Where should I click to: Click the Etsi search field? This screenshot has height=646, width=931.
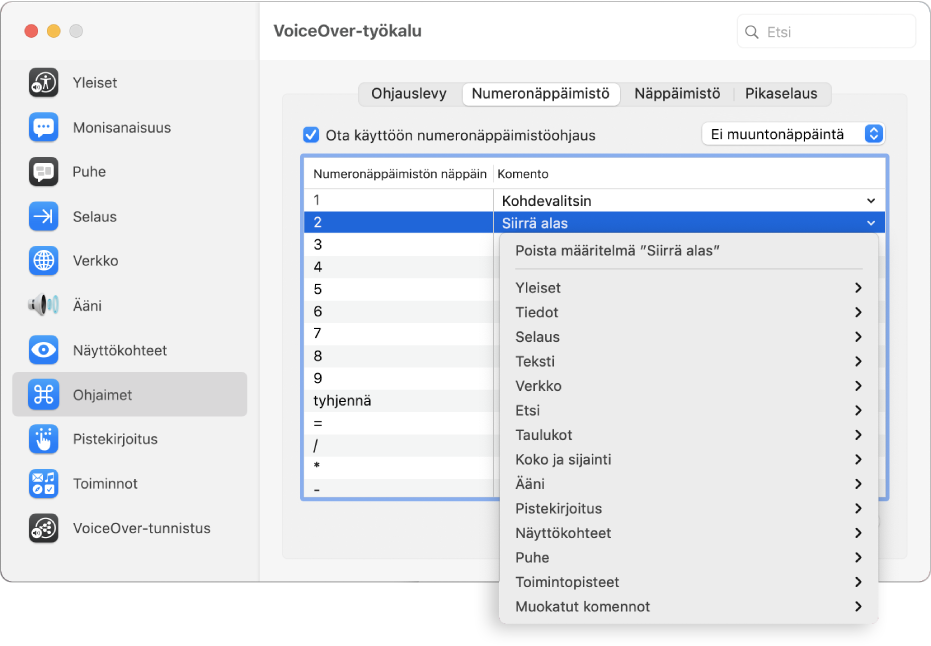click(826, 31)
